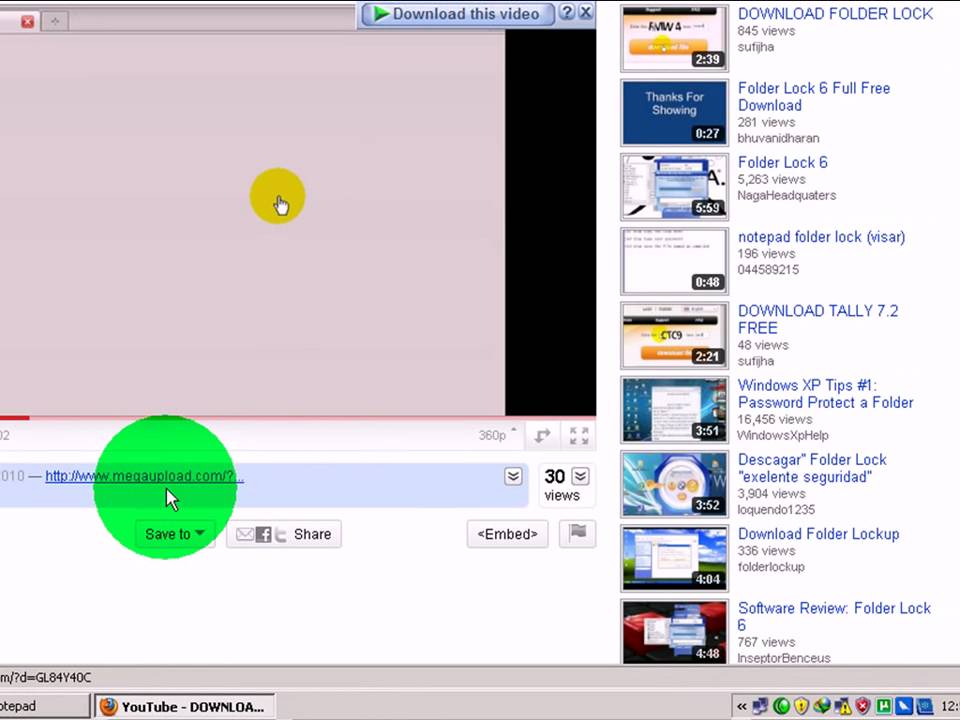
Task: Expand hidden system tray icons with the chevron
Action: point(741,707)
